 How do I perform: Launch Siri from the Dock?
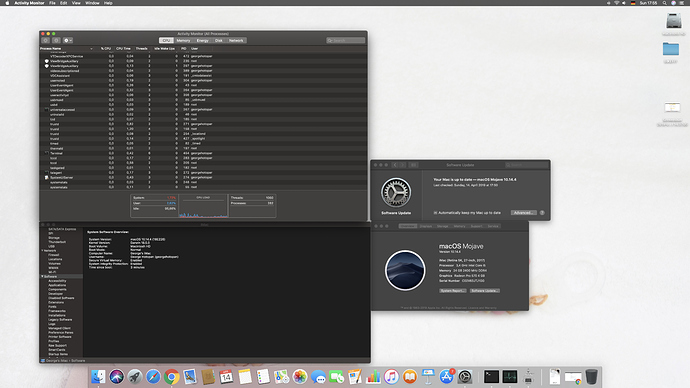[117, 377]
